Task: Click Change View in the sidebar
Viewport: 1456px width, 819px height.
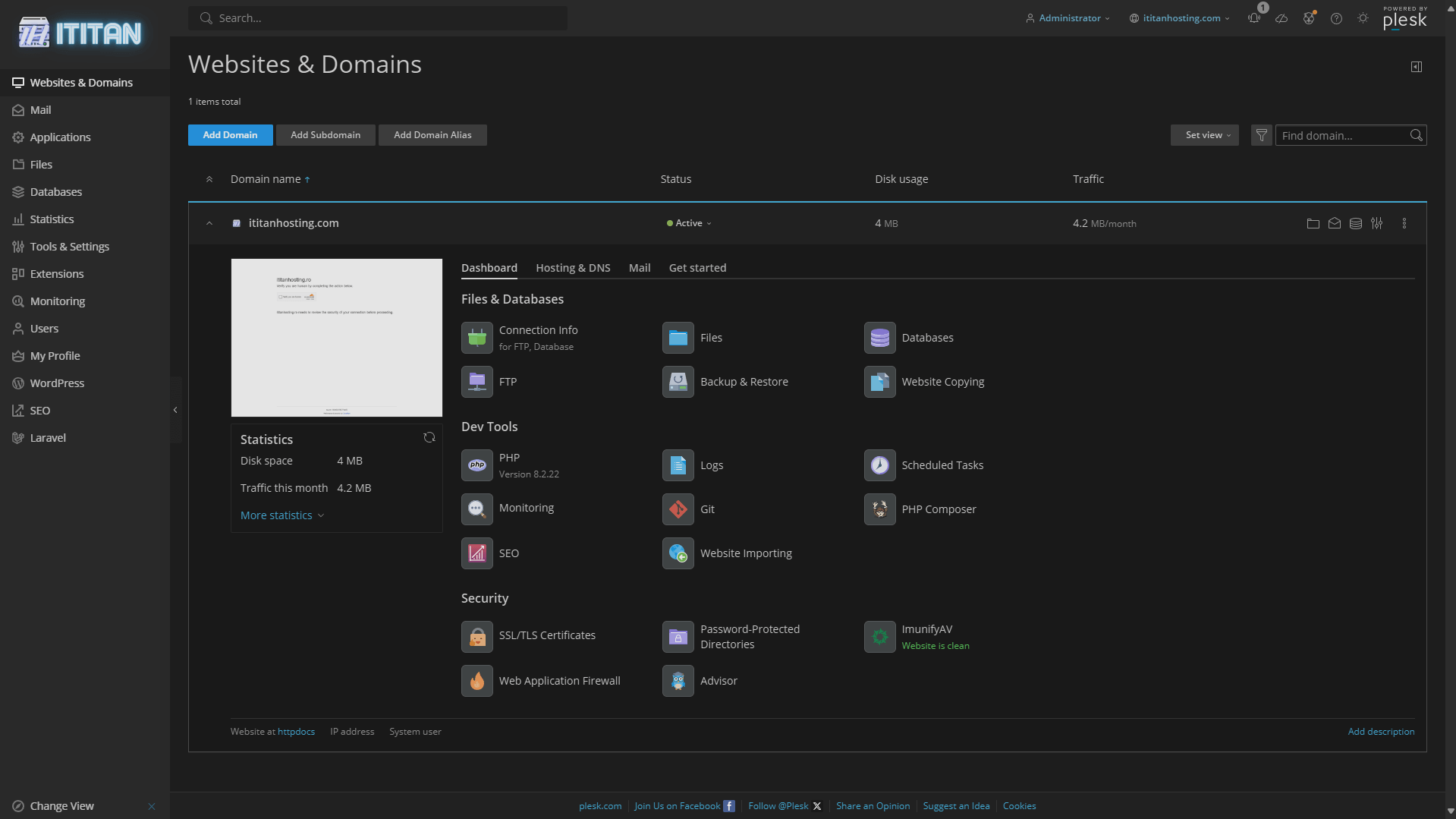Action: click(x=62, y=806)
